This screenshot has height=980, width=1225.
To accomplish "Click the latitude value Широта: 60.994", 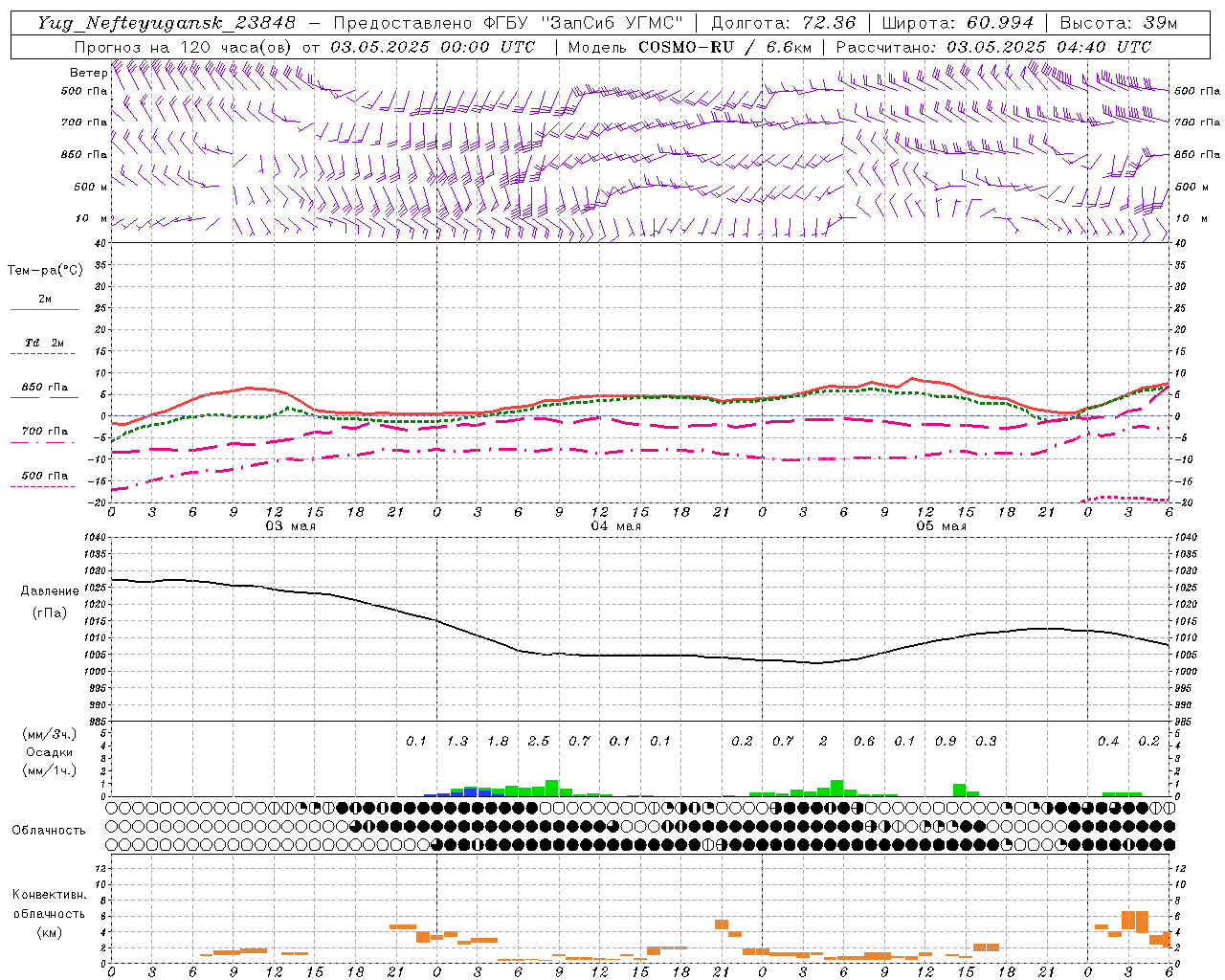I will coord(958,23).
